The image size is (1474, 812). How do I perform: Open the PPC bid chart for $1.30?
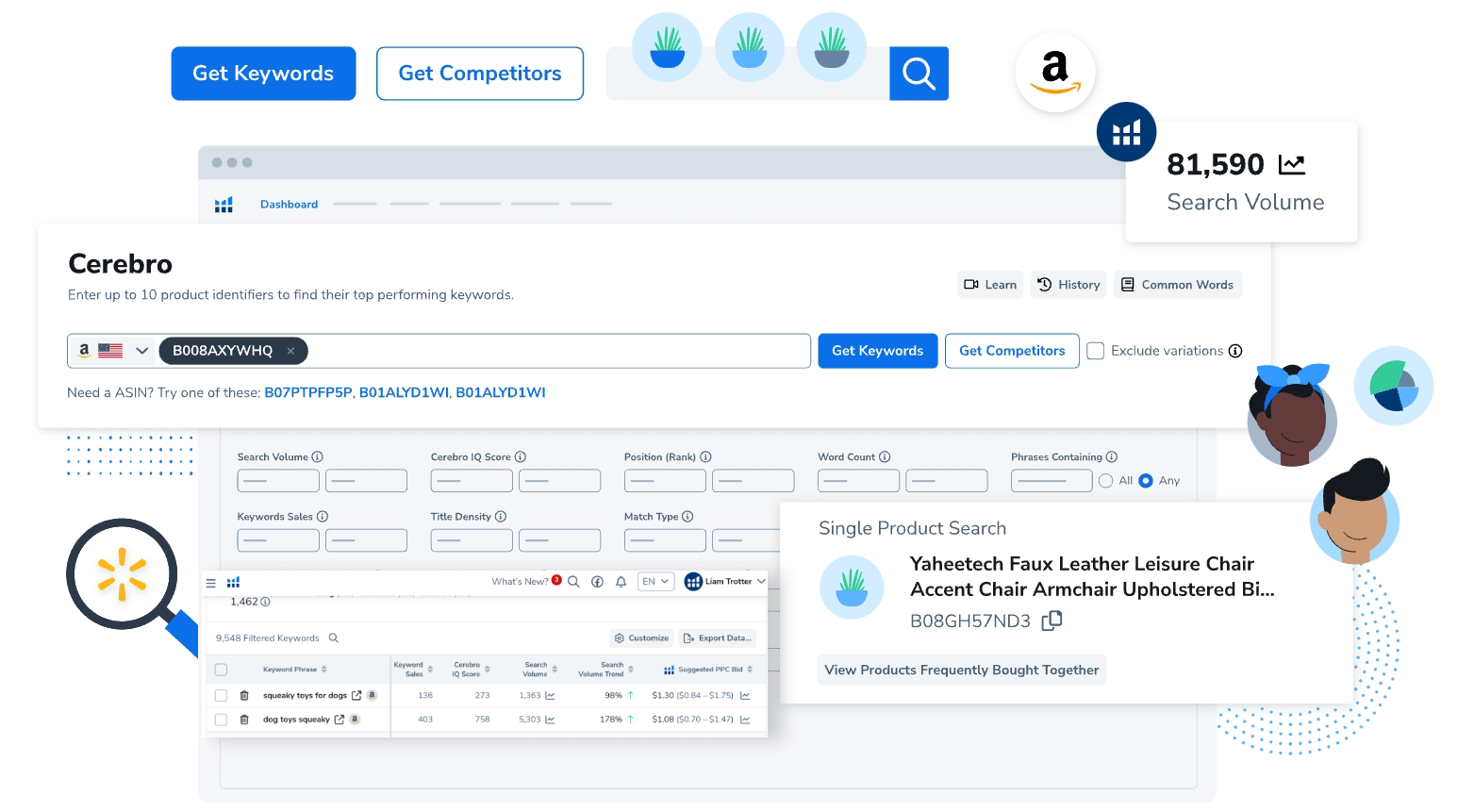[x=745, y=695]
